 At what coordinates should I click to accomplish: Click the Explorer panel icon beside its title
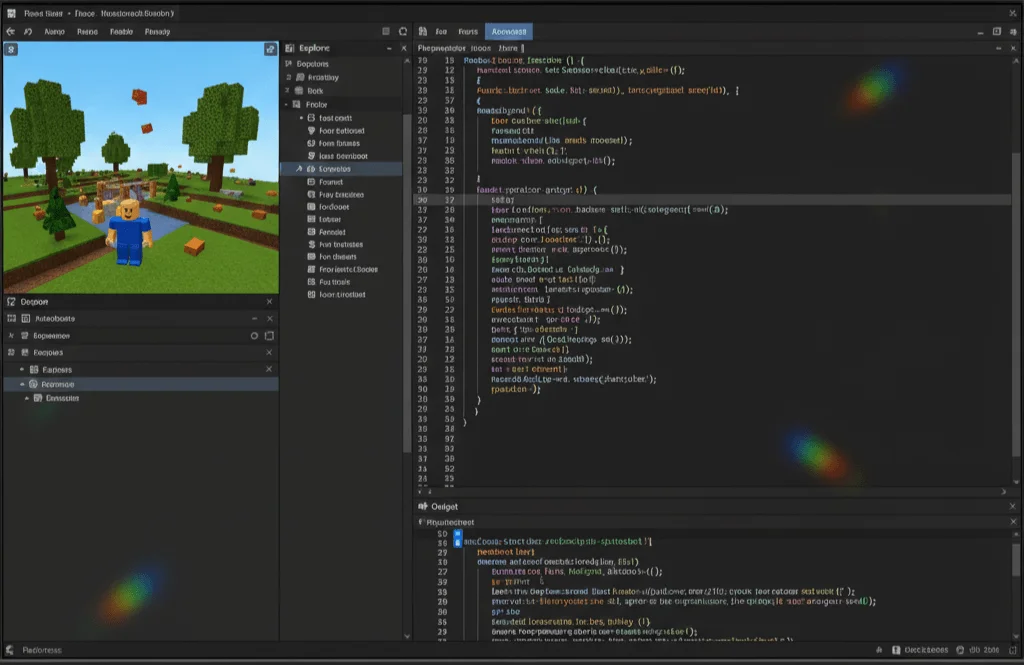[290, 48]
